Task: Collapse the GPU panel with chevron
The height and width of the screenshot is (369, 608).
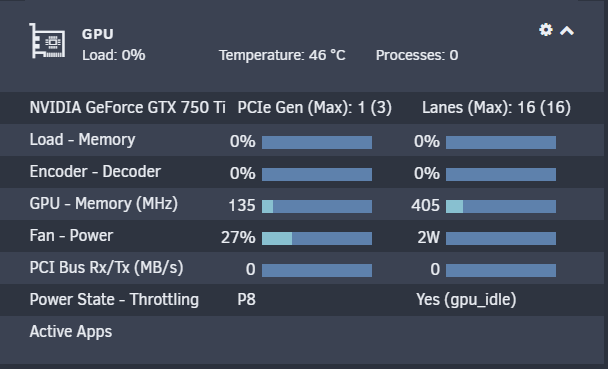Action: (x=567, y=31)
